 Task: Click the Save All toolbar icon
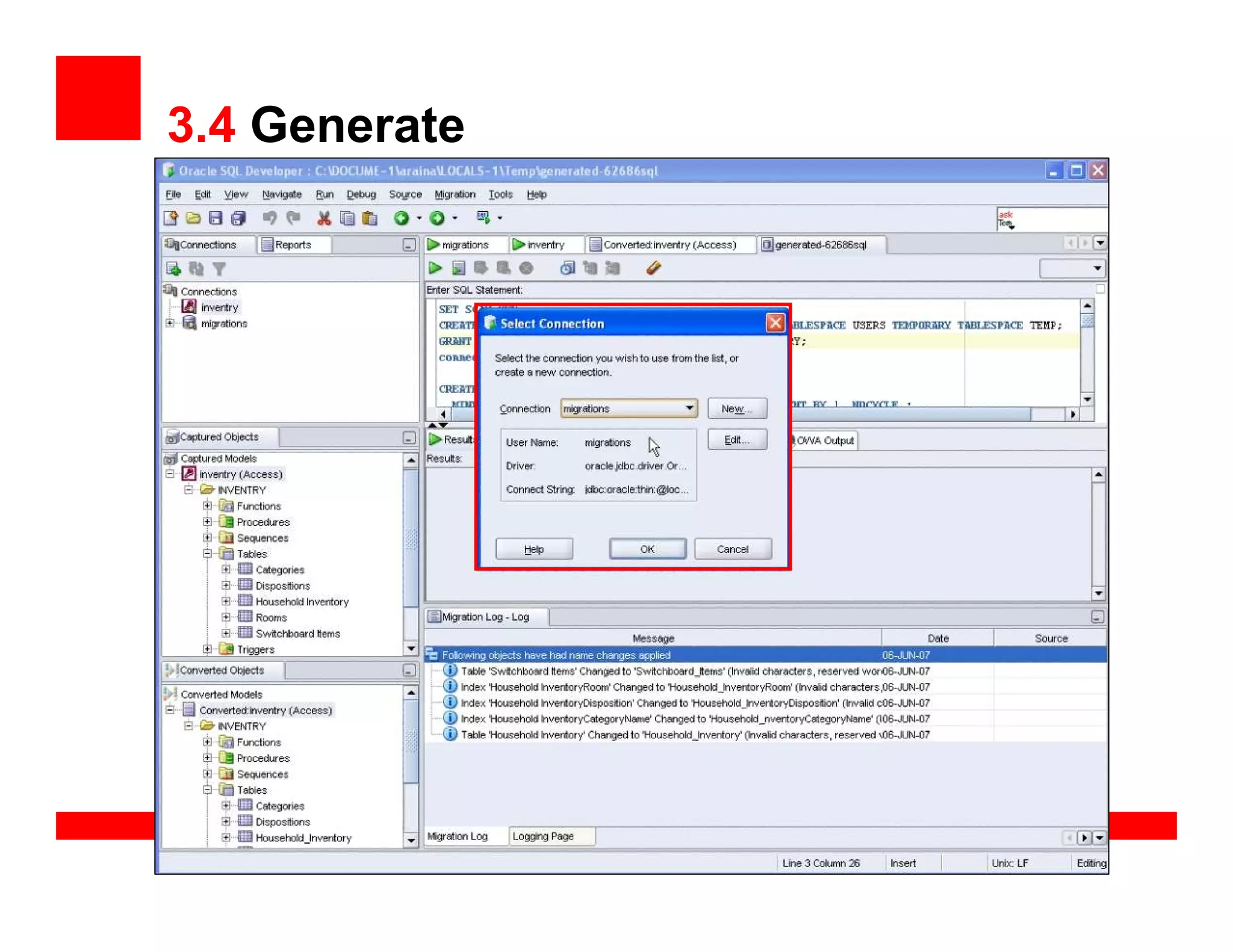(238, 218)
